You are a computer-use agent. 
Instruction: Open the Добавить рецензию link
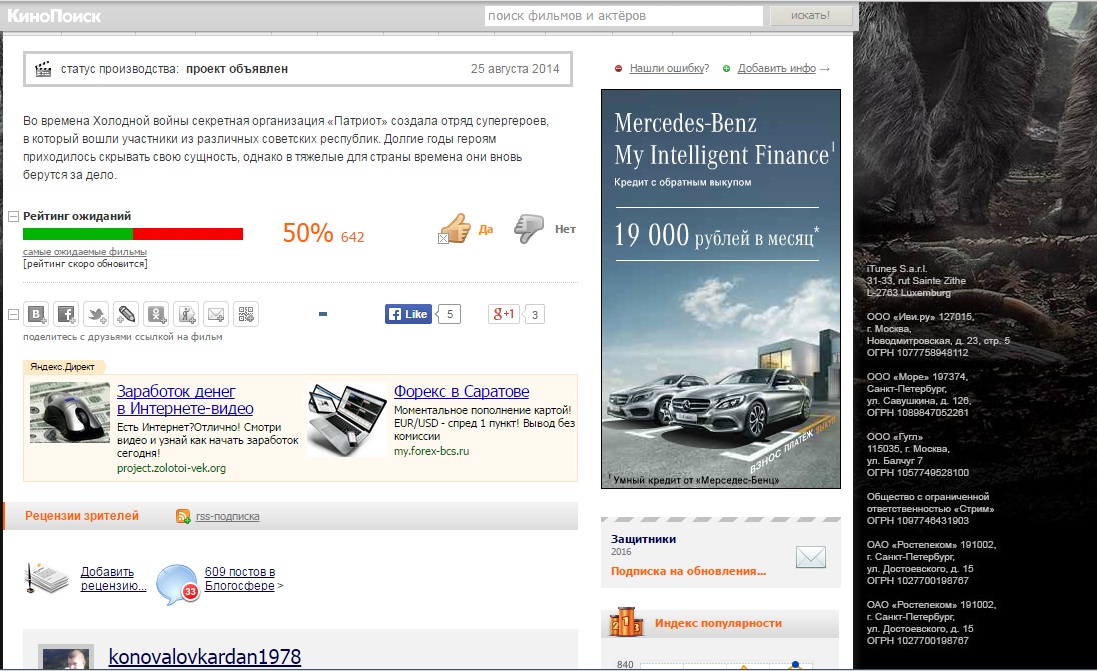(113, 579)
